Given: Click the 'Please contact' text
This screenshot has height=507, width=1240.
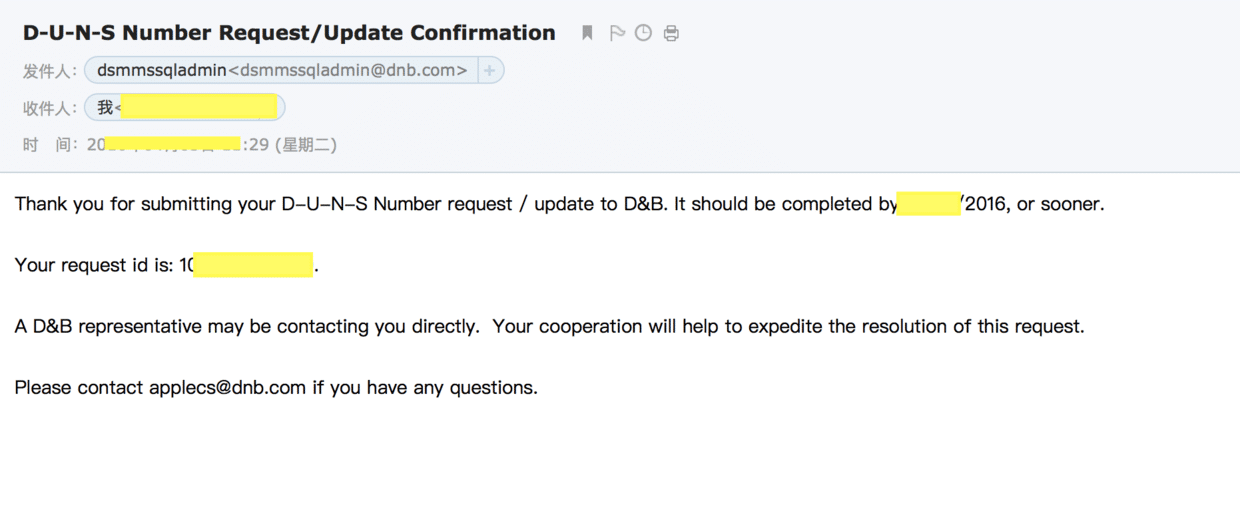Looking at the screenshot, I should (79, 387).
